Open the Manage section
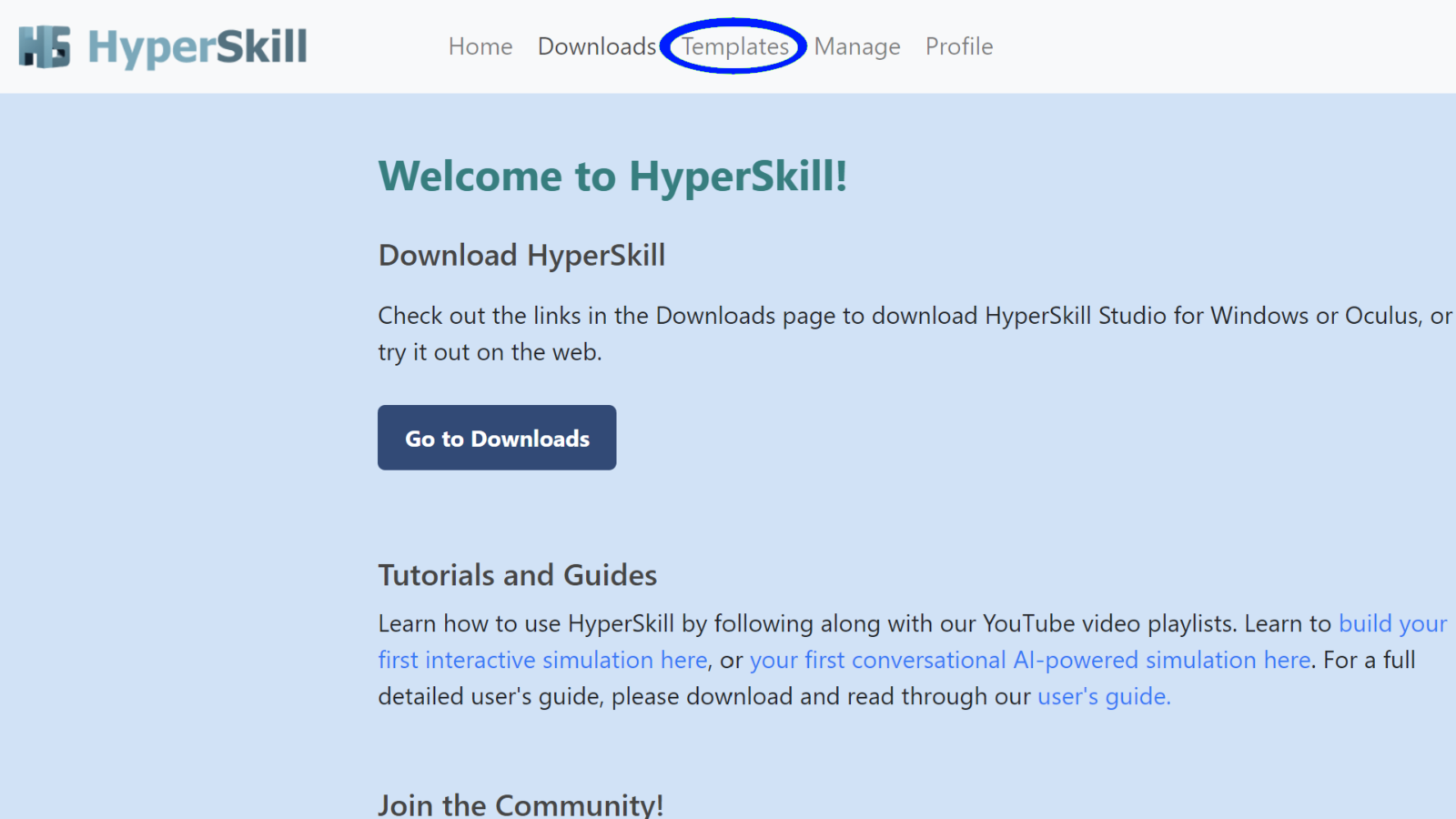The width and height of the screenshot is (1456, 819). point(856,46)
